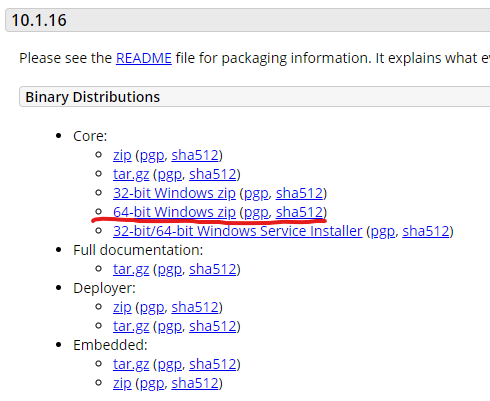This screenshot has height=401, width=490.
Task: Open Core tar.gz sha512 checksum
Action: (x=213, y=174)
